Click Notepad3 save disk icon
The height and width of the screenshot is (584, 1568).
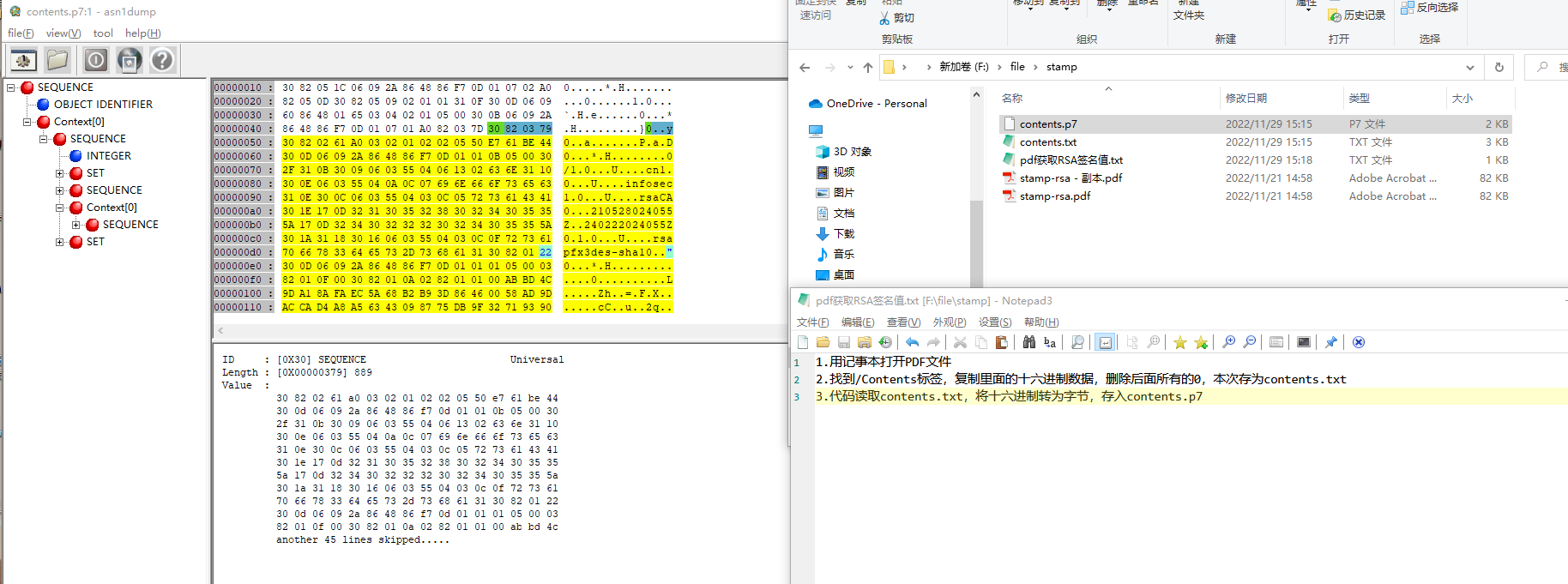click(844, 342)
